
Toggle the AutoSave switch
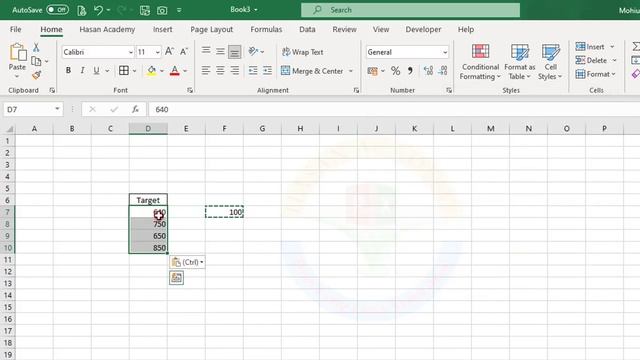57,10
